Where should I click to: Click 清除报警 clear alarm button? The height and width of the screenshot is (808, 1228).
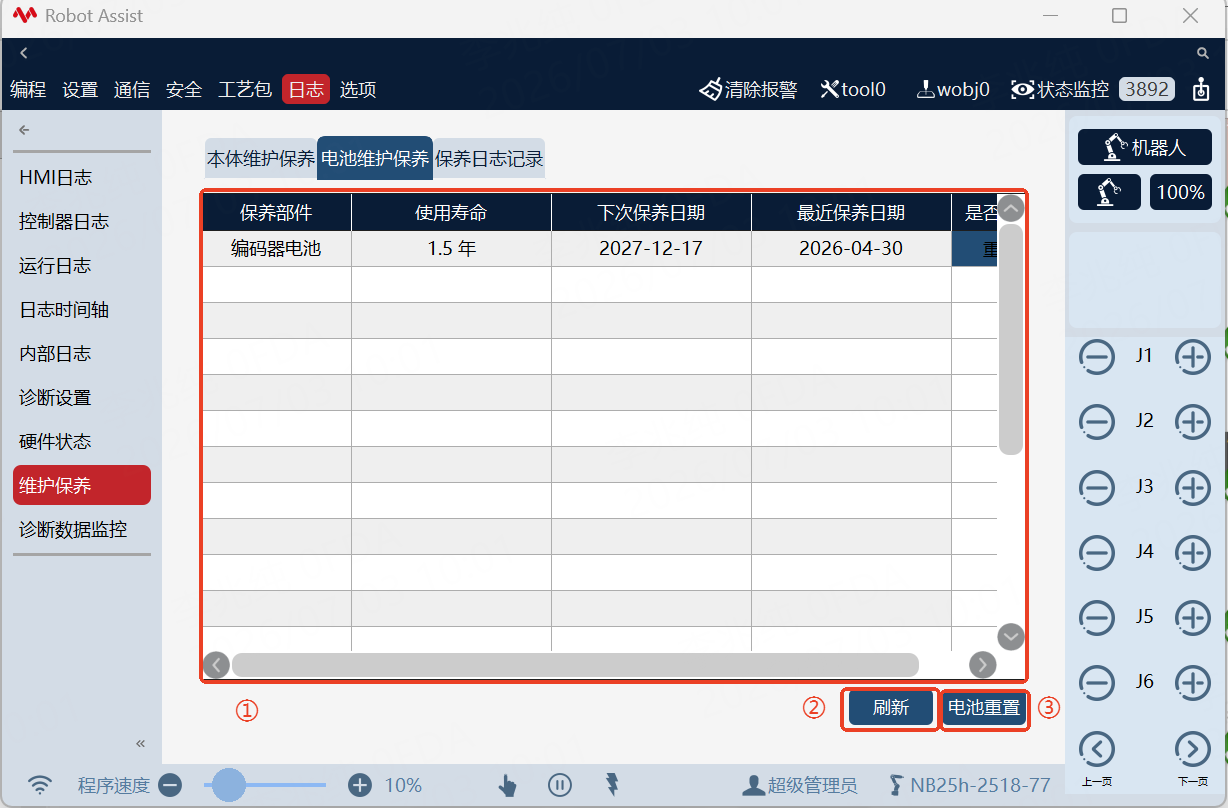coord(748,89)
